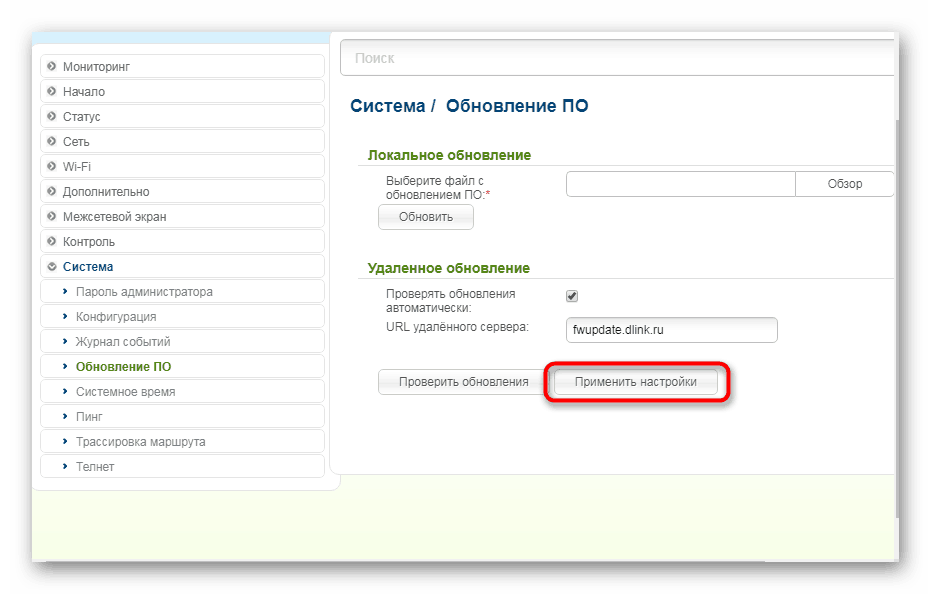Click the URL удалённого сервера label
Screen dimensions: 931x594
[x=457, y=327]
